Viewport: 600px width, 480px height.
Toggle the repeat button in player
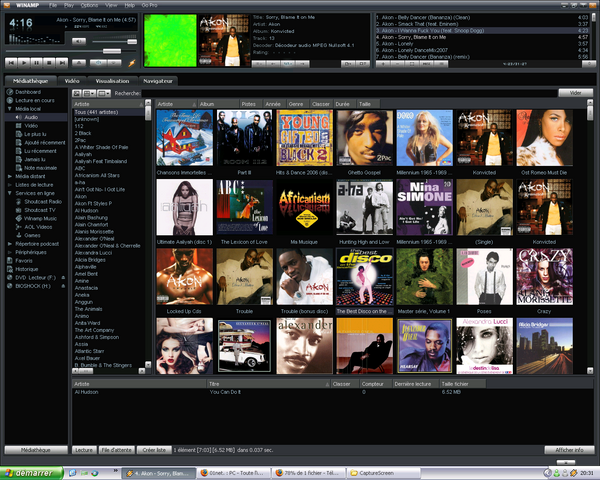pyautogui.click(x=114, y=63)
